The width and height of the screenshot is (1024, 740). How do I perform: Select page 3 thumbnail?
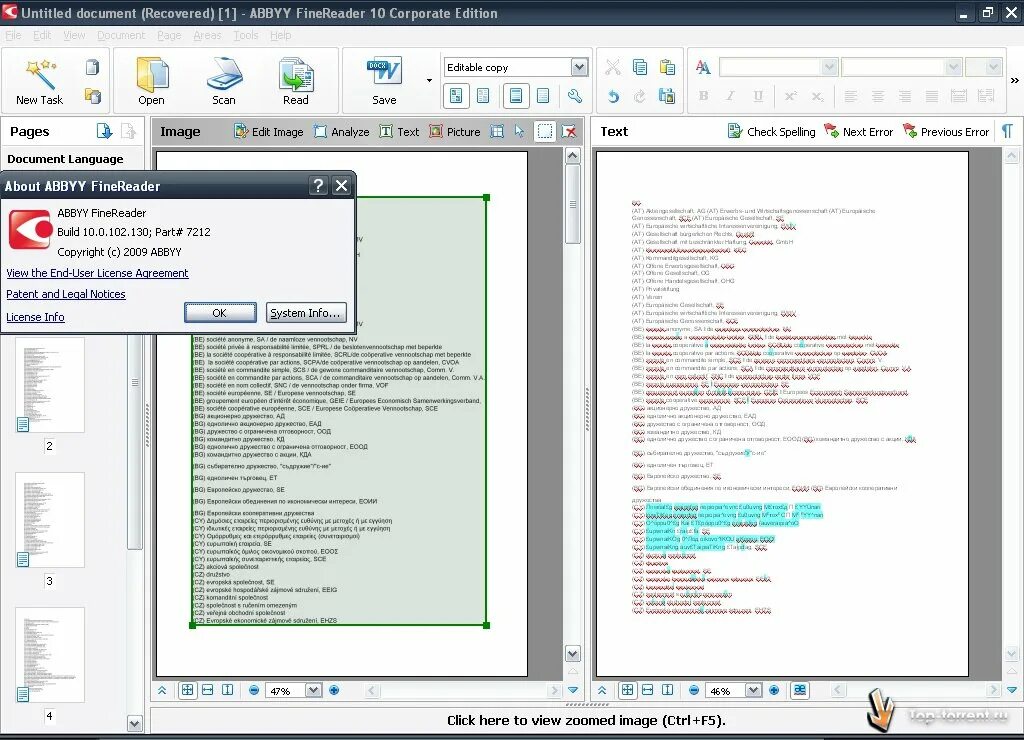tap(50, 520)
